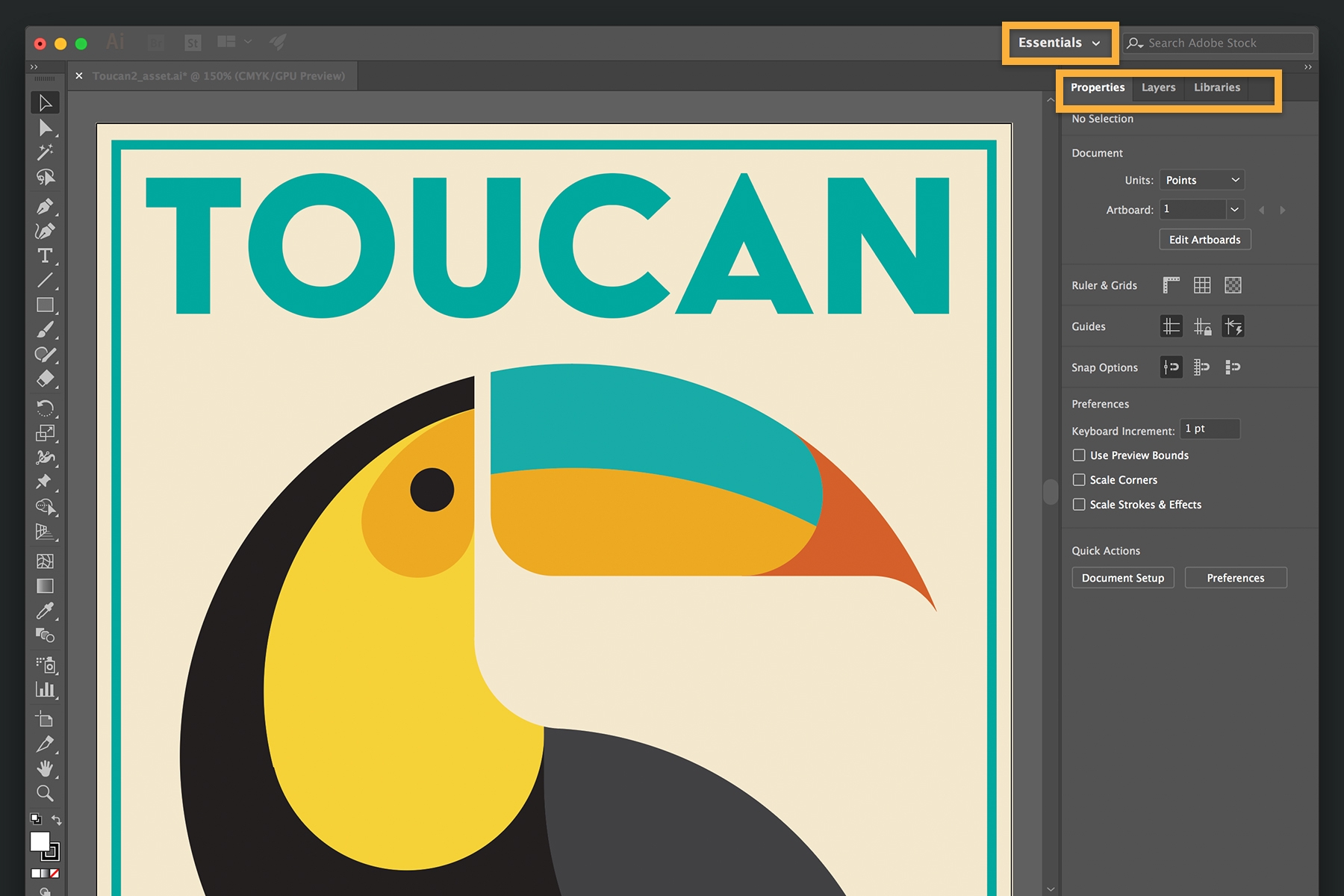Select the Hand tool
1344x896 pixels.
[45, 769]
